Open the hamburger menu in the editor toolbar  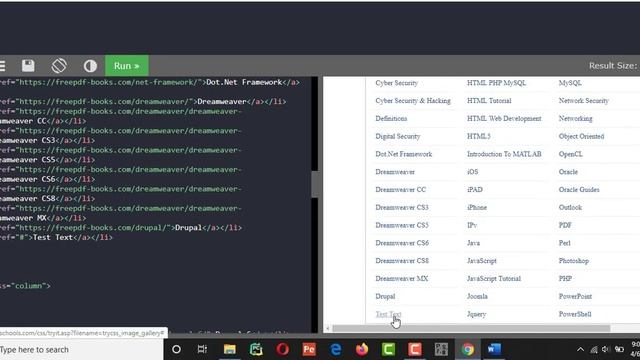pyautogui.click(x=2, y=66)
